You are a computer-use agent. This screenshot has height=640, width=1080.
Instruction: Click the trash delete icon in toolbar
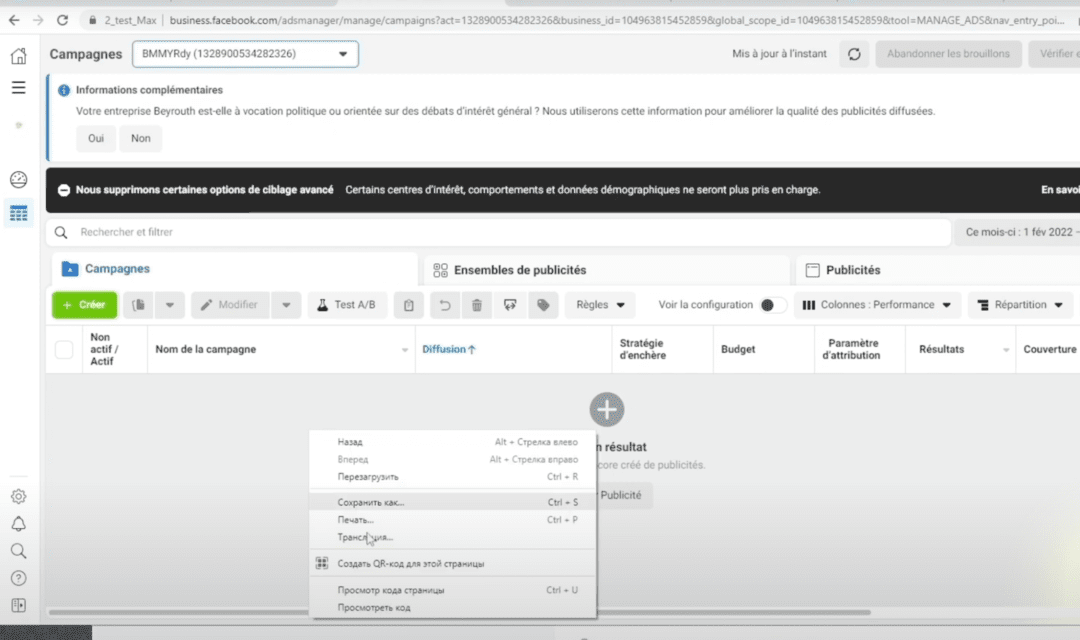pos(477,305)
